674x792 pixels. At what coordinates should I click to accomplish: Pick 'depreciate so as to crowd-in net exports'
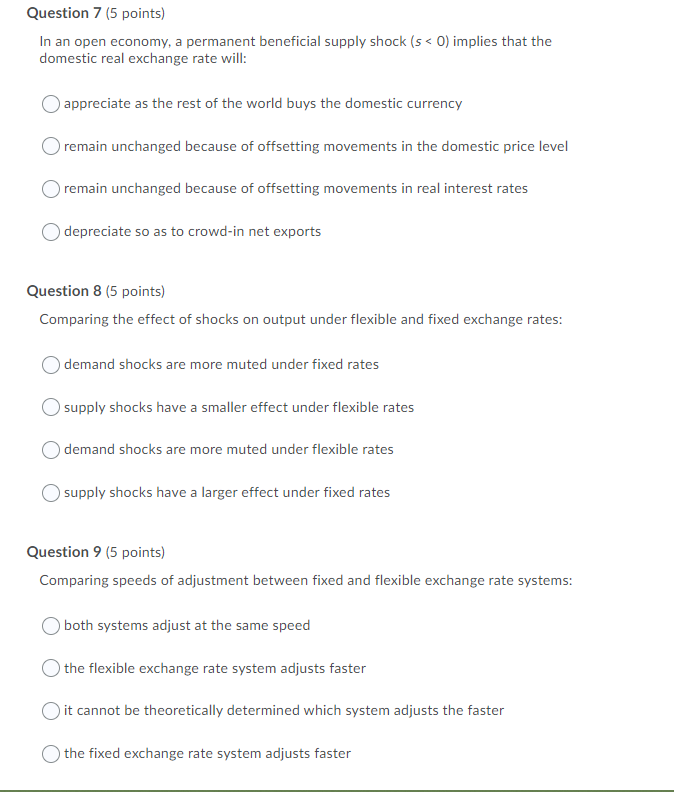coord(51,232)
